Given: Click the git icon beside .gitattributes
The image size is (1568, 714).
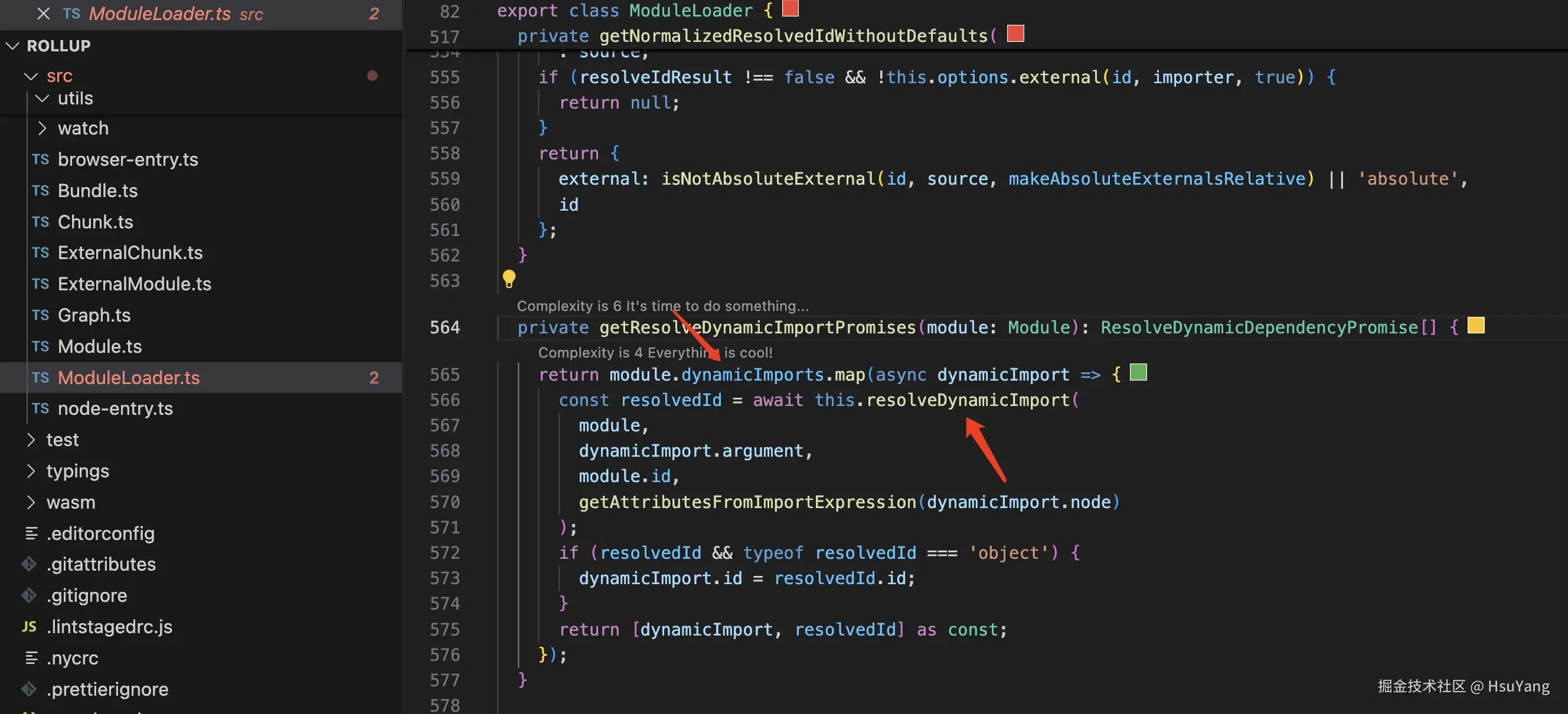Looking at the screenshot, I should point(29,564).
